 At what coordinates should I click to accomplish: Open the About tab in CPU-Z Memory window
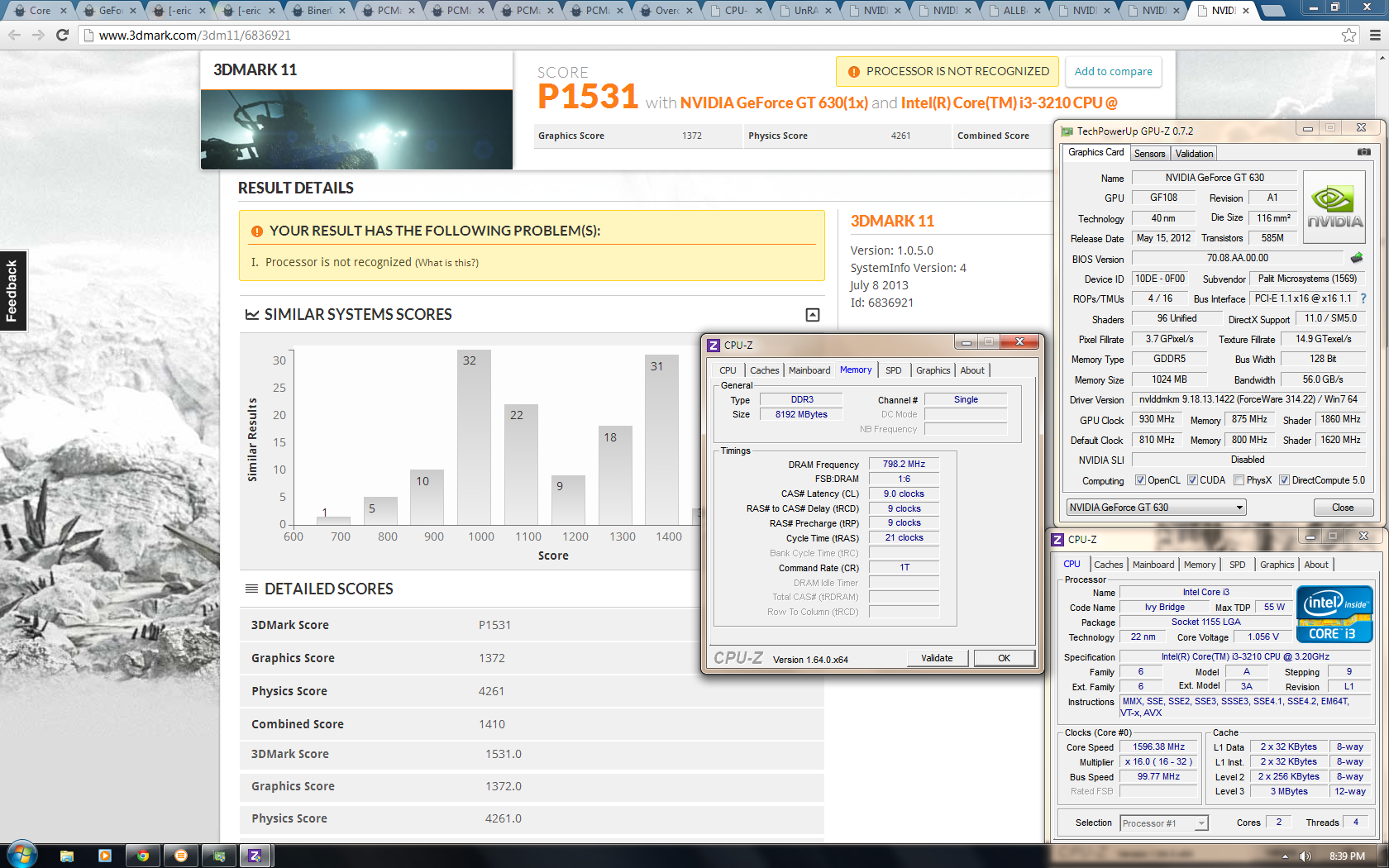(971, 370)
